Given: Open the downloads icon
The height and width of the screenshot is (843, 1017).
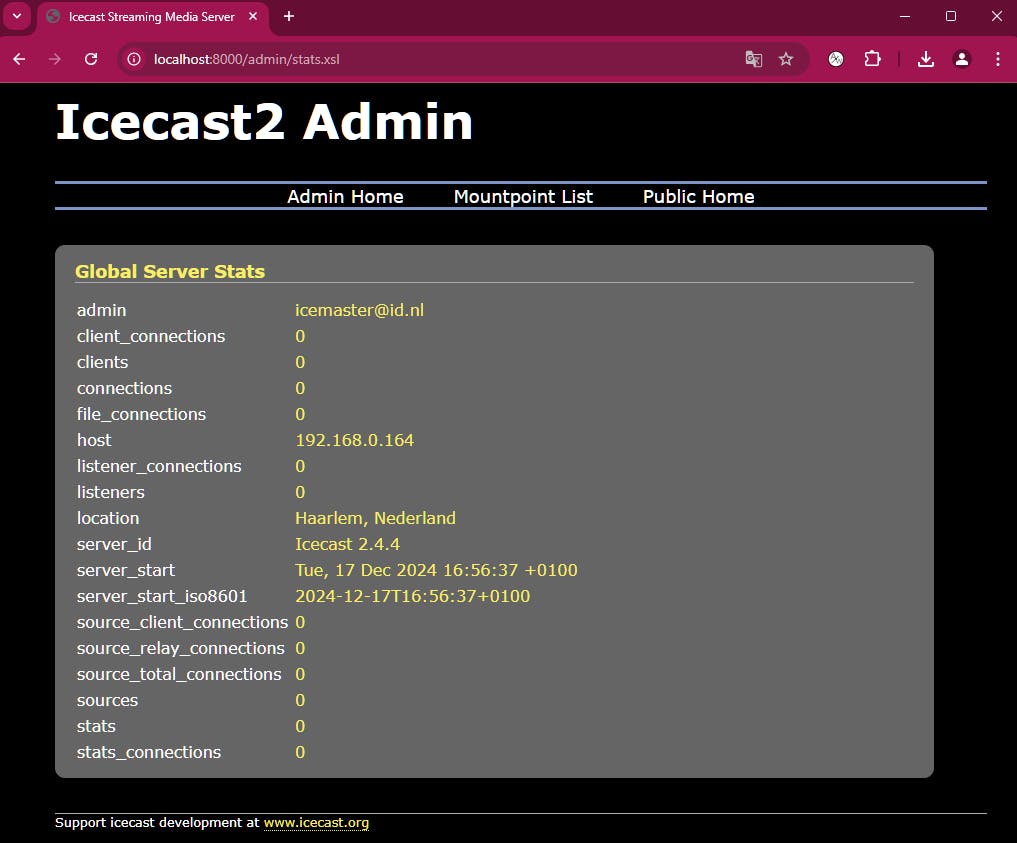Looking at the screenshot, I should click(x=926, y=59).
